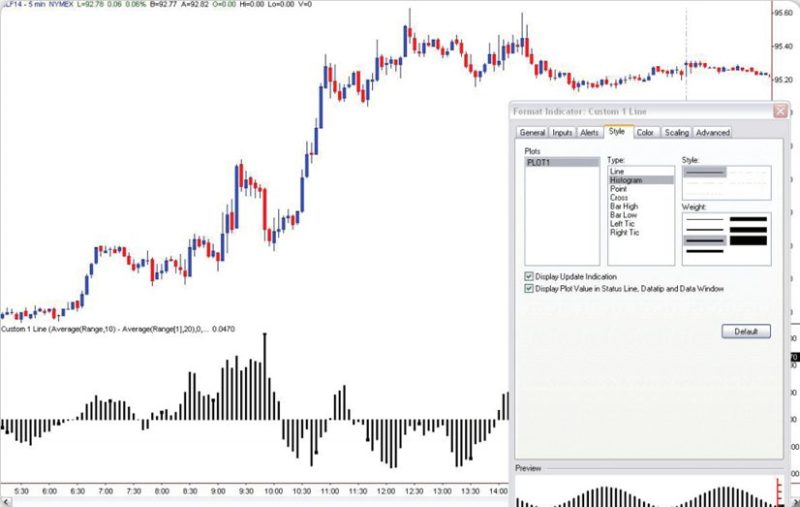Click the 8:30 time axis label

point(190,491)
